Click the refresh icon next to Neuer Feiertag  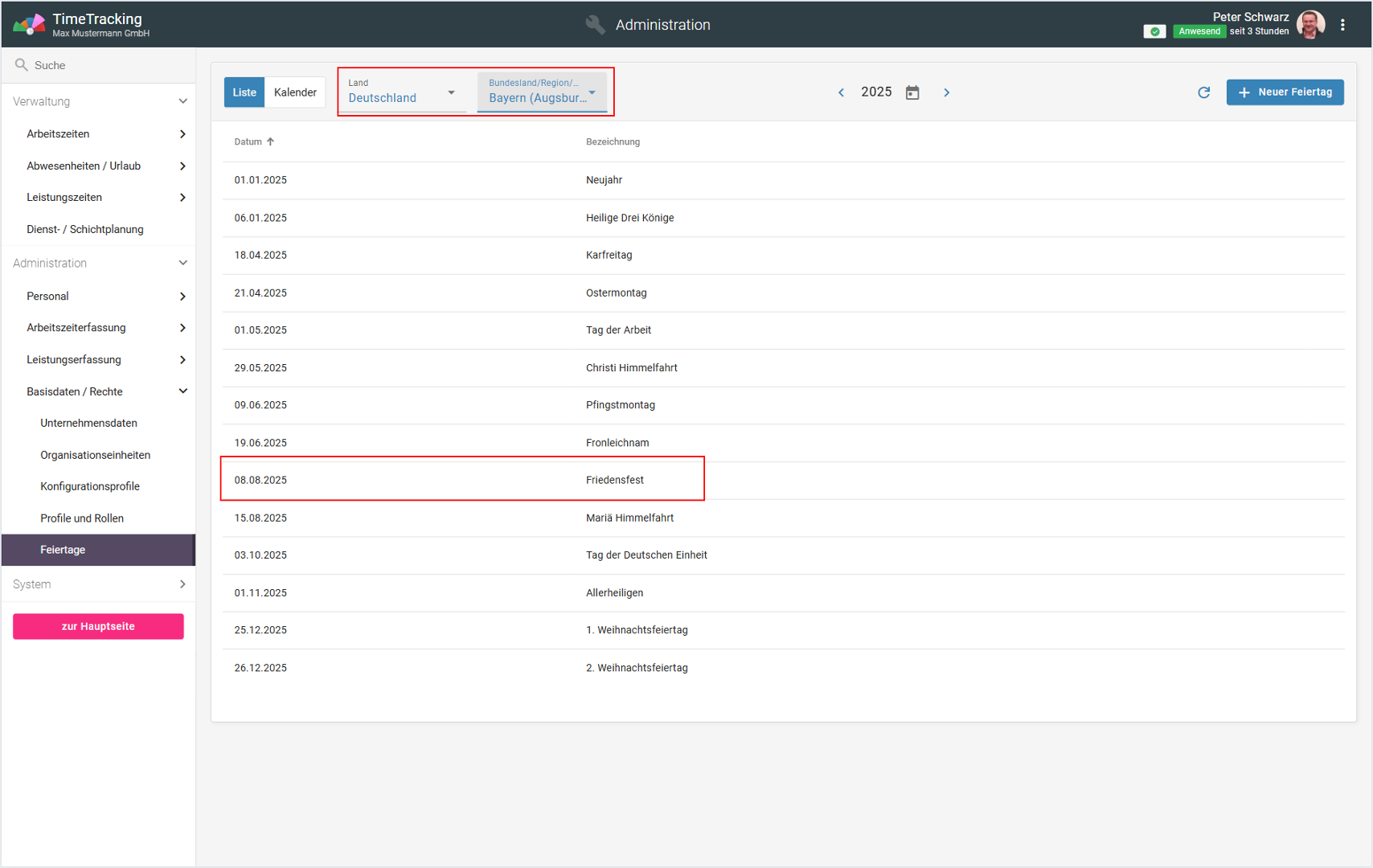(1203, 92)
